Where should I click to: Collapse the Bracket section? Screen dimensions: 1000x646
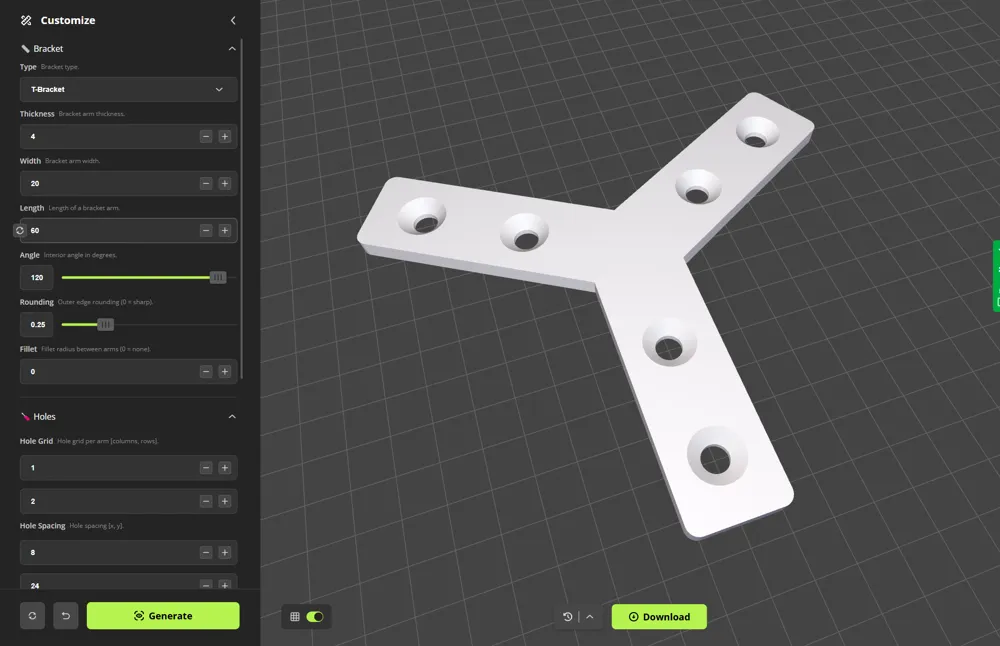pos(232,48)
